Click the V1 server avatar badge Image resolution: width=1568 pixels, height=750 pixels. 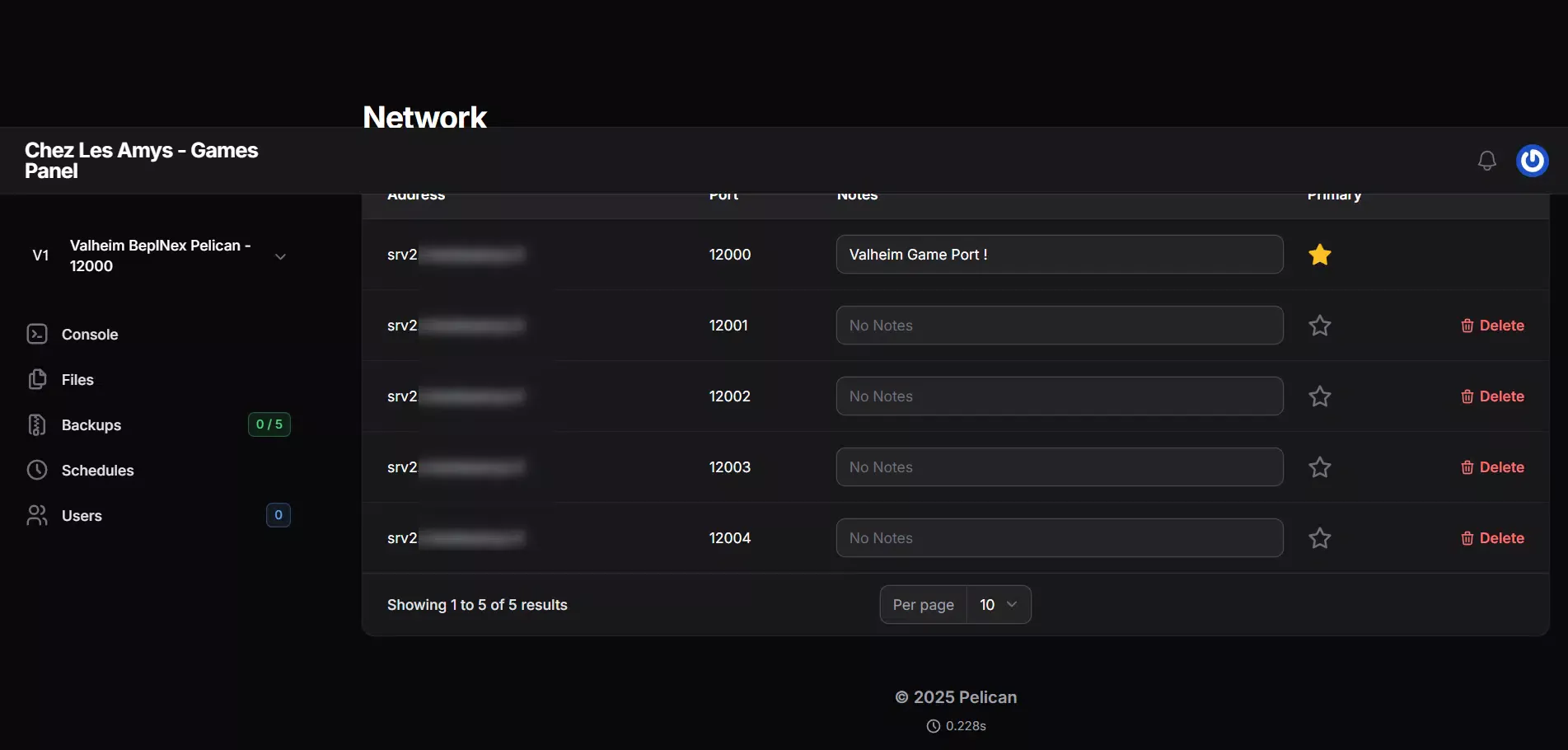tap(40, 255)
